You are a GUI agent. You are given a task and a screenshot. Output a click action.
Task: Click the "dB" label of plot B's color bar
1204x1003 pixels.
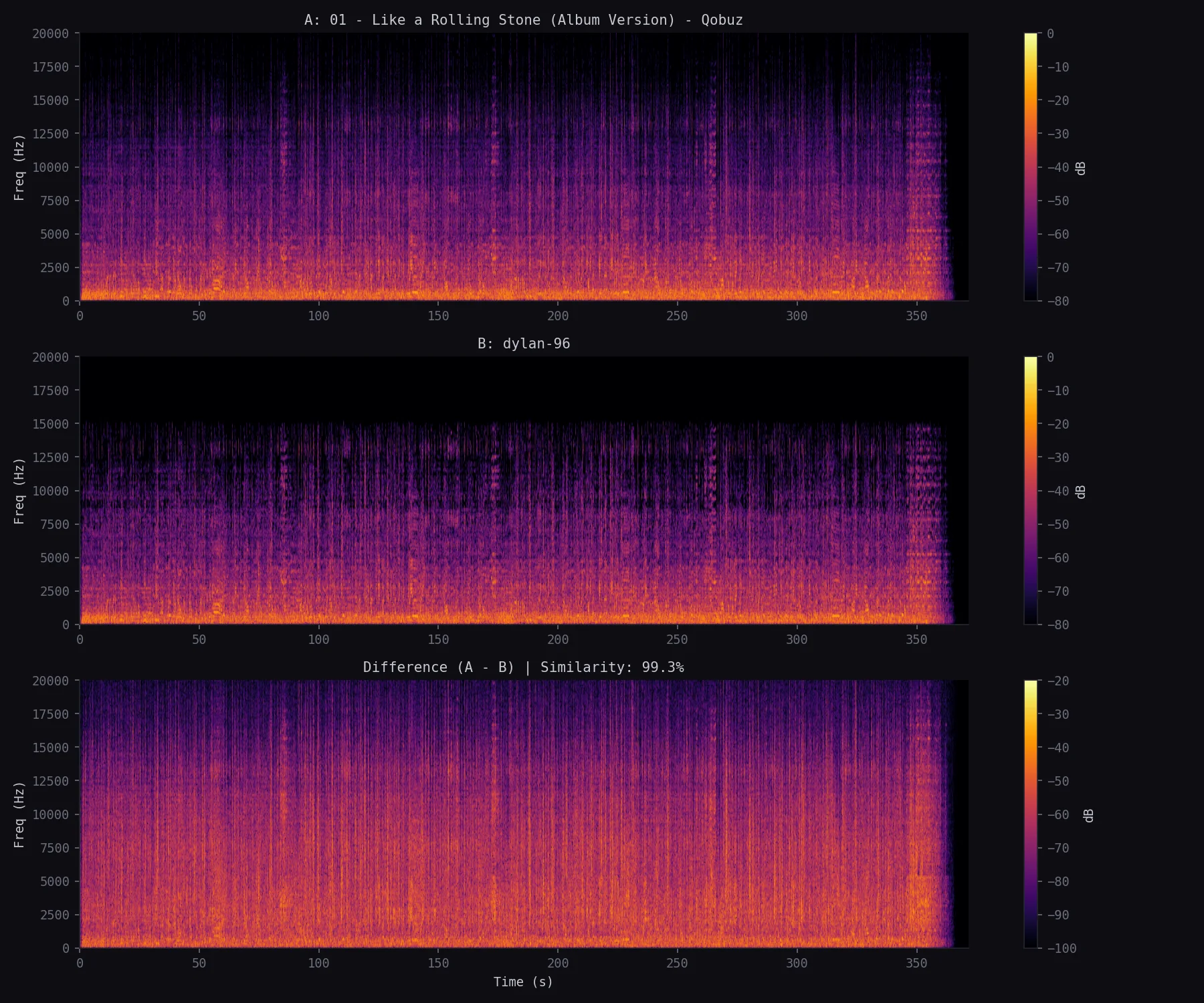(x=1081, y=491)
